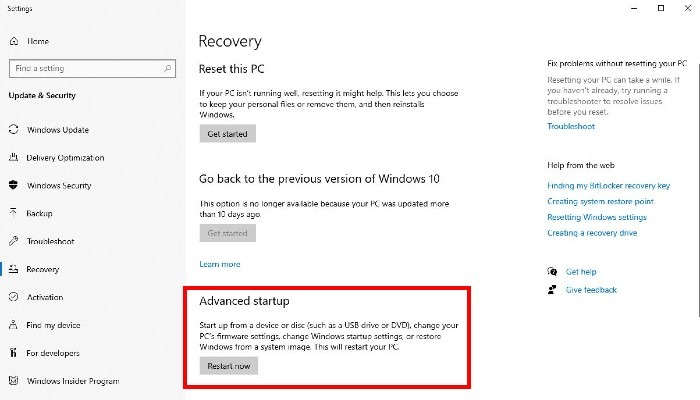This screenshot has height=400, width=700.
Task: Open Creating system restore point link
Action: pyautogui.click(x=599, y=201)
